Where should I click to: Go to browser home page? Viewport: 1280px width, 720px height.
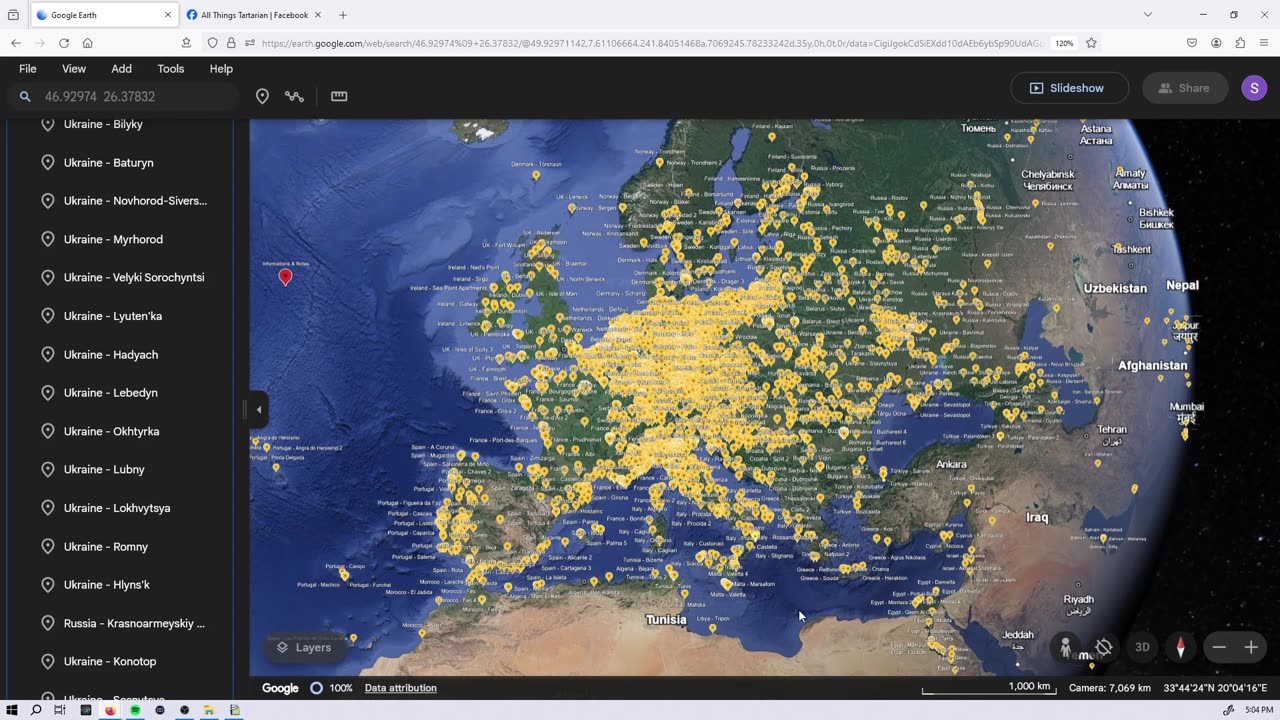[88, 43]
